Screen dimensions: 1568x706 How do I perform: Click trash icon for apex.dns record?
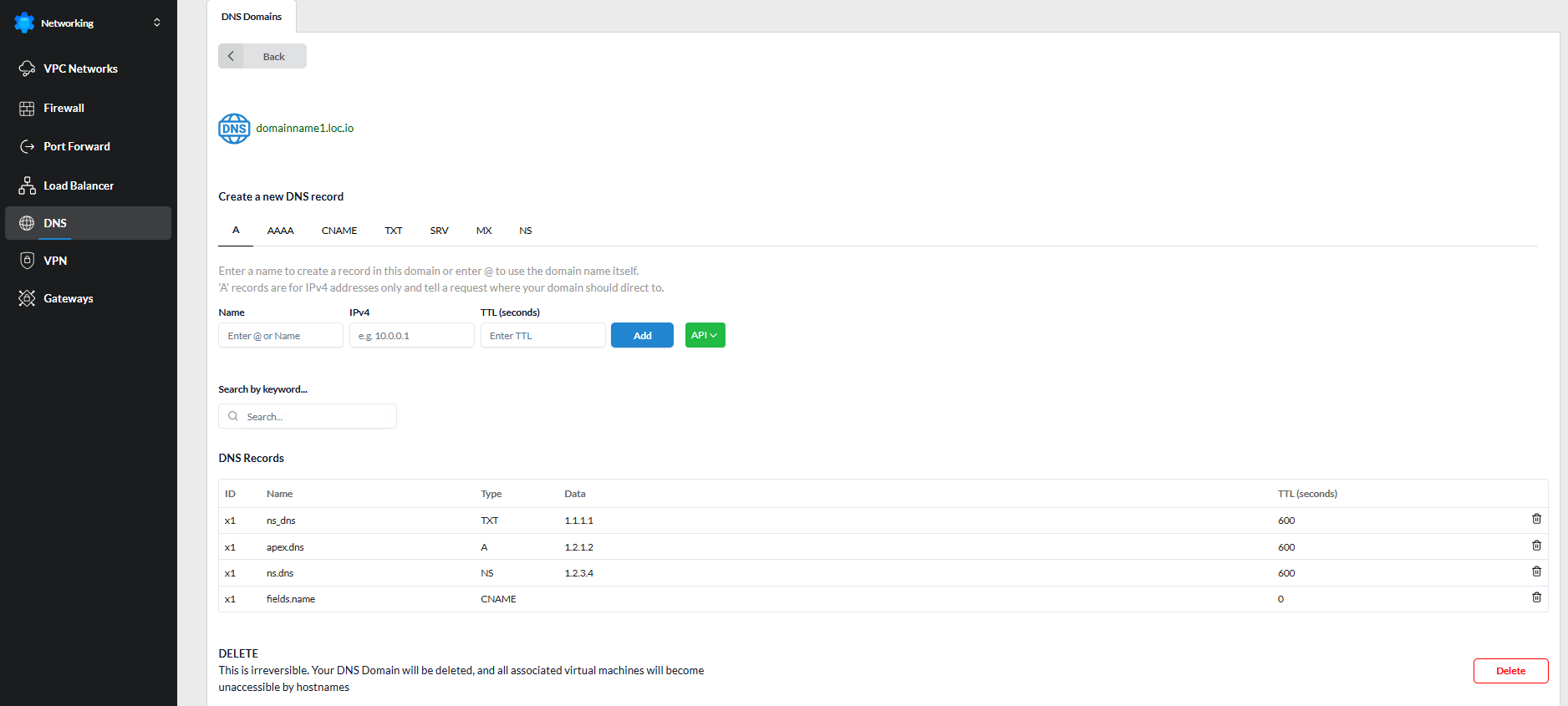(x=1536, y=546)
